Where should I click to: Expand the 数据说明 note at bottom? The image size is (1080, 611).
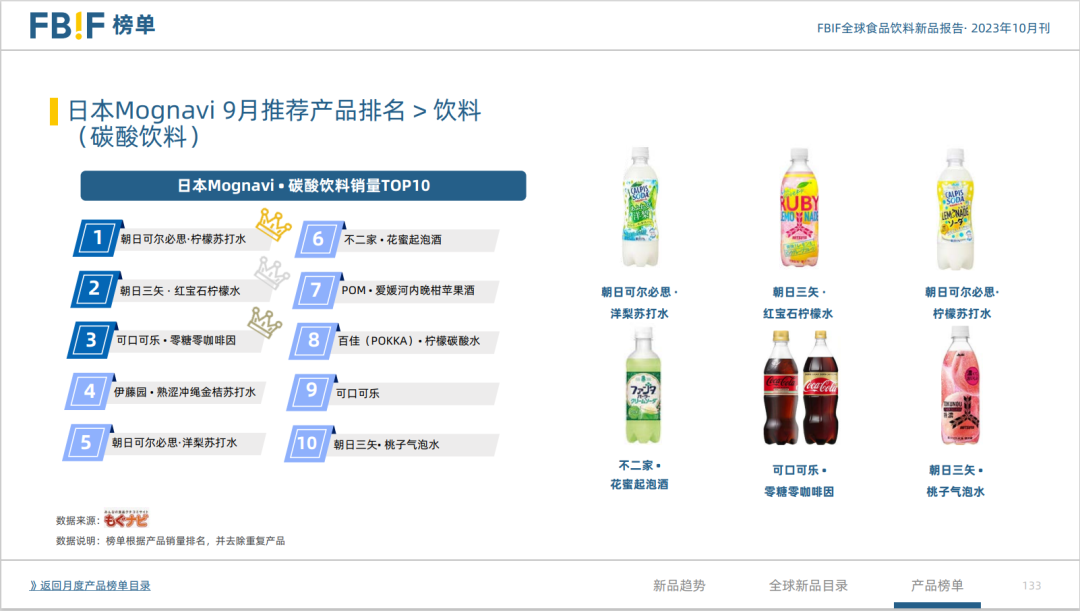click(170, 540)
